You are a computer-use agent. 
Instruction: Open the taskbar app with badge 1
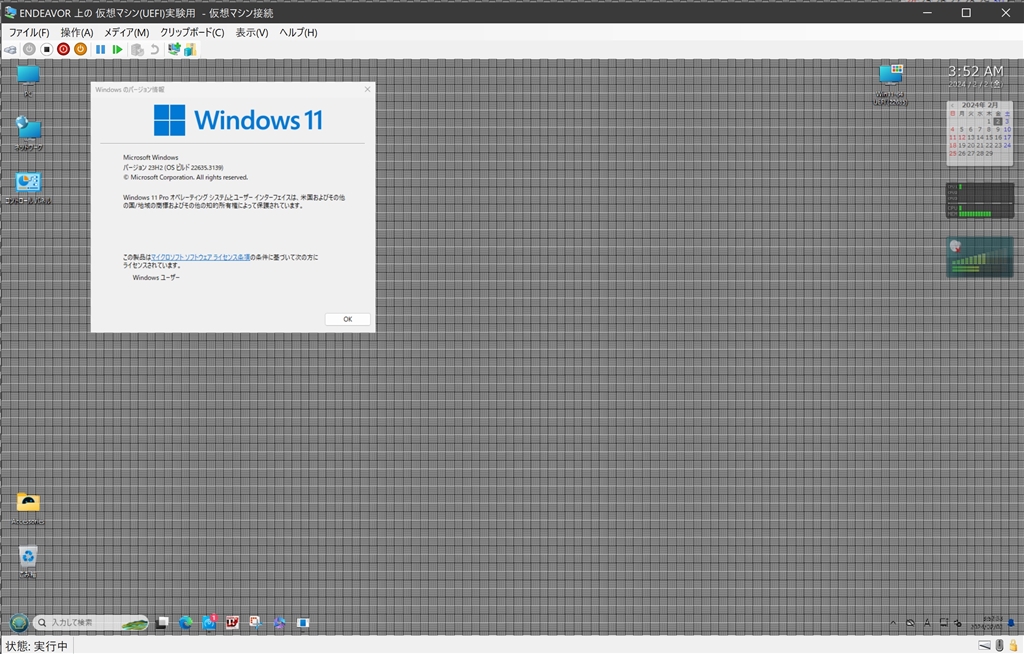click(210, 622)
